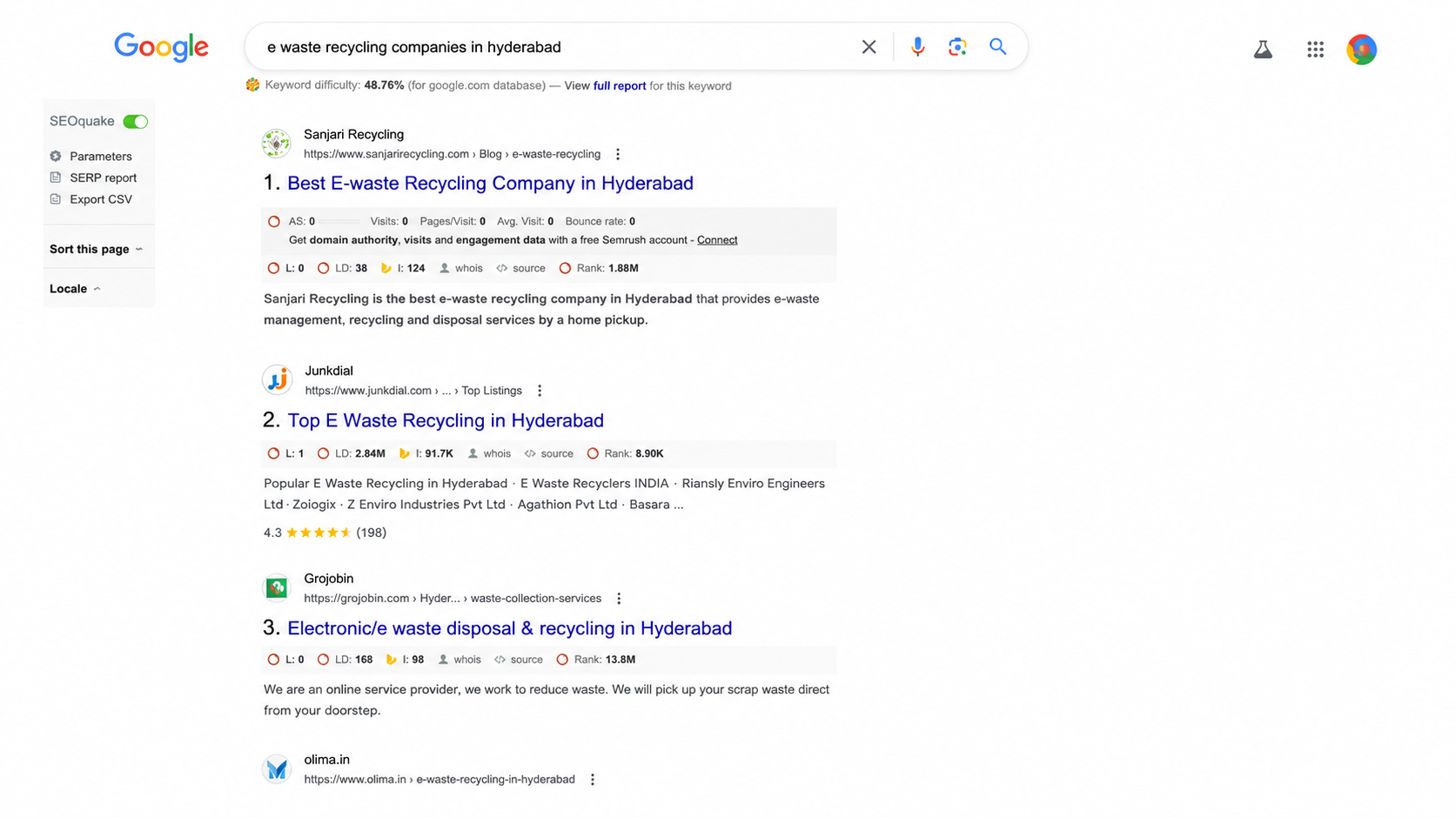View source for the Junkdial result
This screenshot has width=1456, height=818.
coord(548,453)
